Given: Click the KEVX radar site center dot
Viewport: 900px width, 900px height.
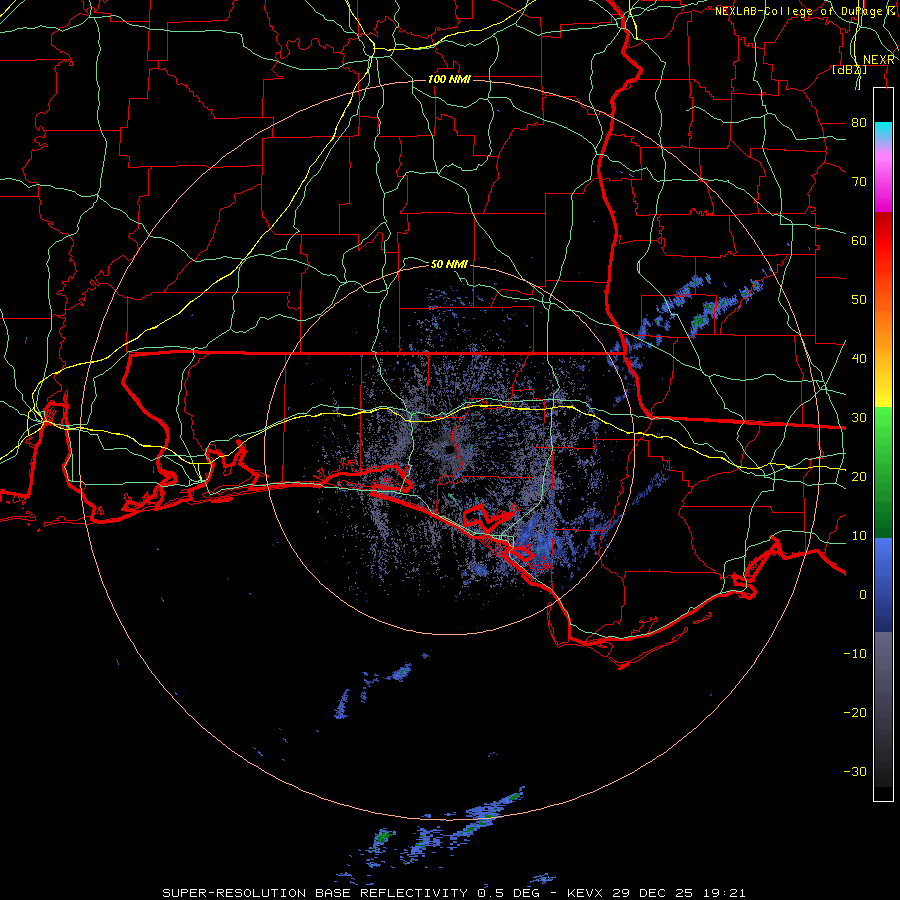Looking at the screenshot, I should pos(450,449).
